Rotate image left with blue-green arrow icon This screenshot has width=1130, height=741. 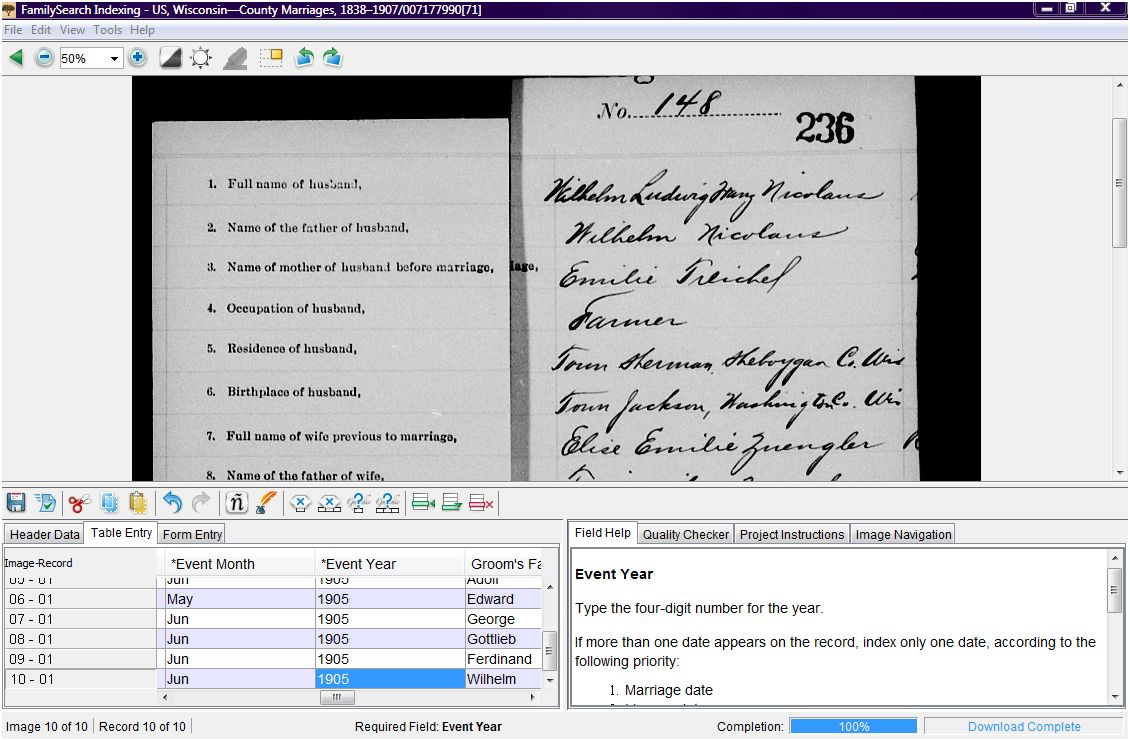305,58
